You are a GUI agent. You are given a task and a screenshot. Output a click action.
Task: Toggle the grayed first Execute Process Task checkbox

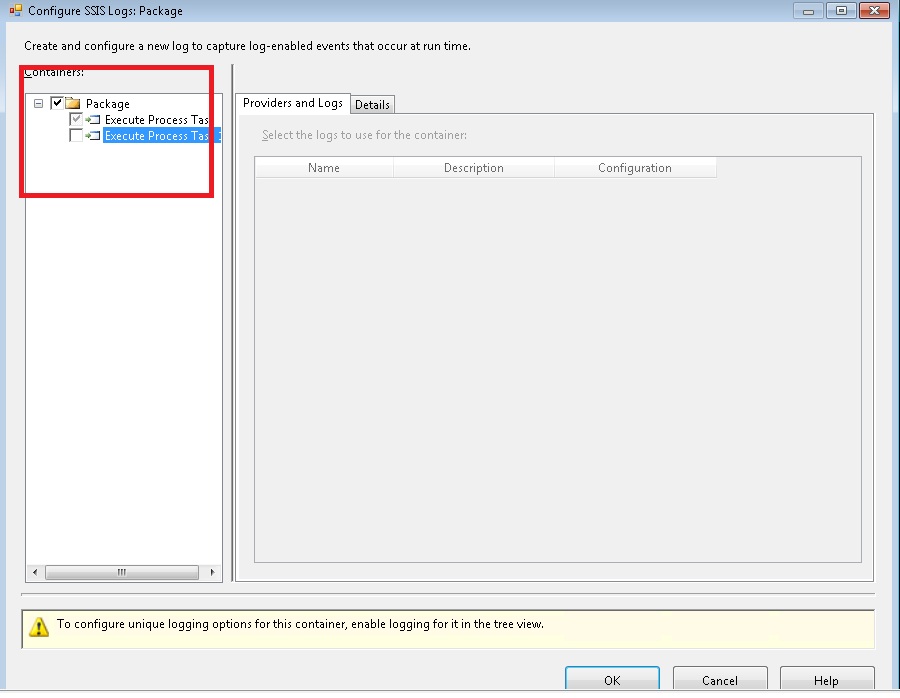[76, 120]
